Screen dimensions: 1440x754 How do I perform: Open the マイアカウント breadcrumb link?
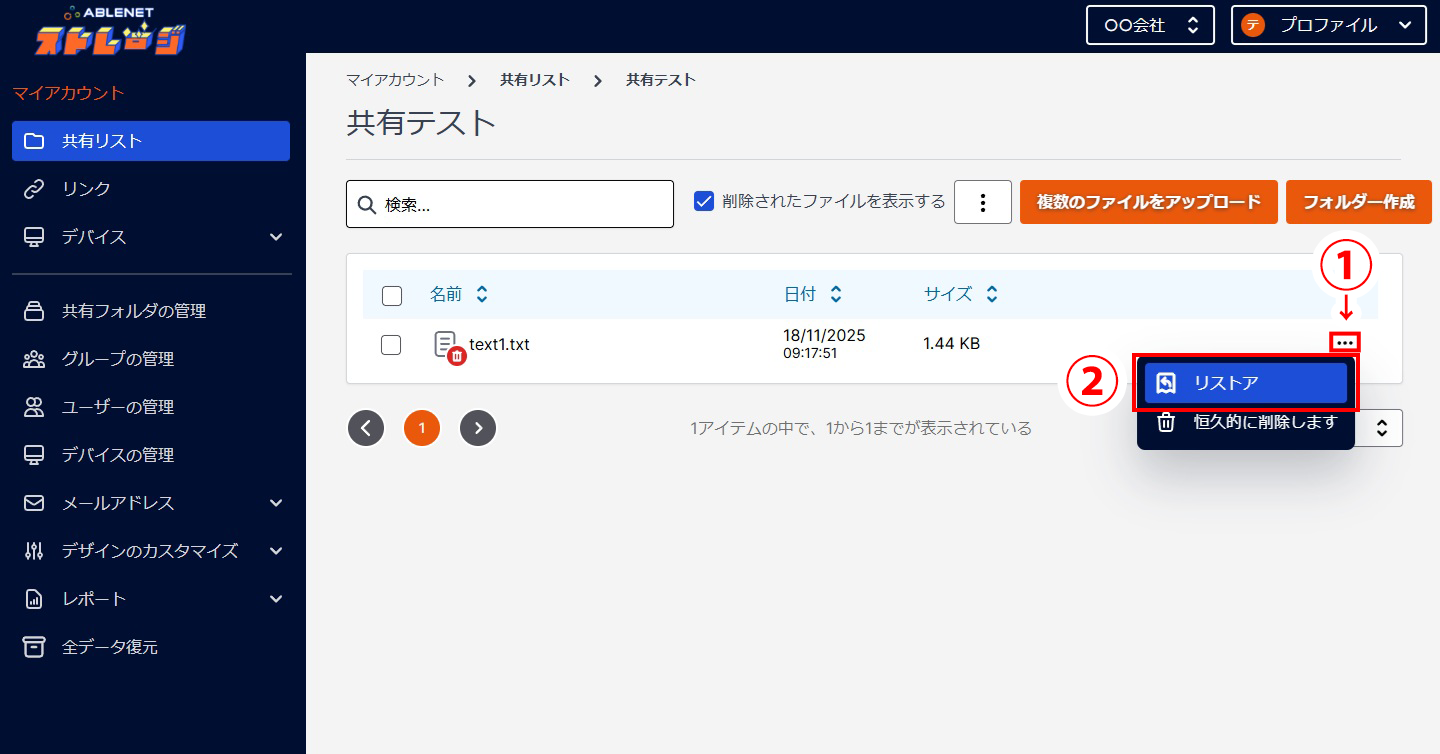click(395, 79)
